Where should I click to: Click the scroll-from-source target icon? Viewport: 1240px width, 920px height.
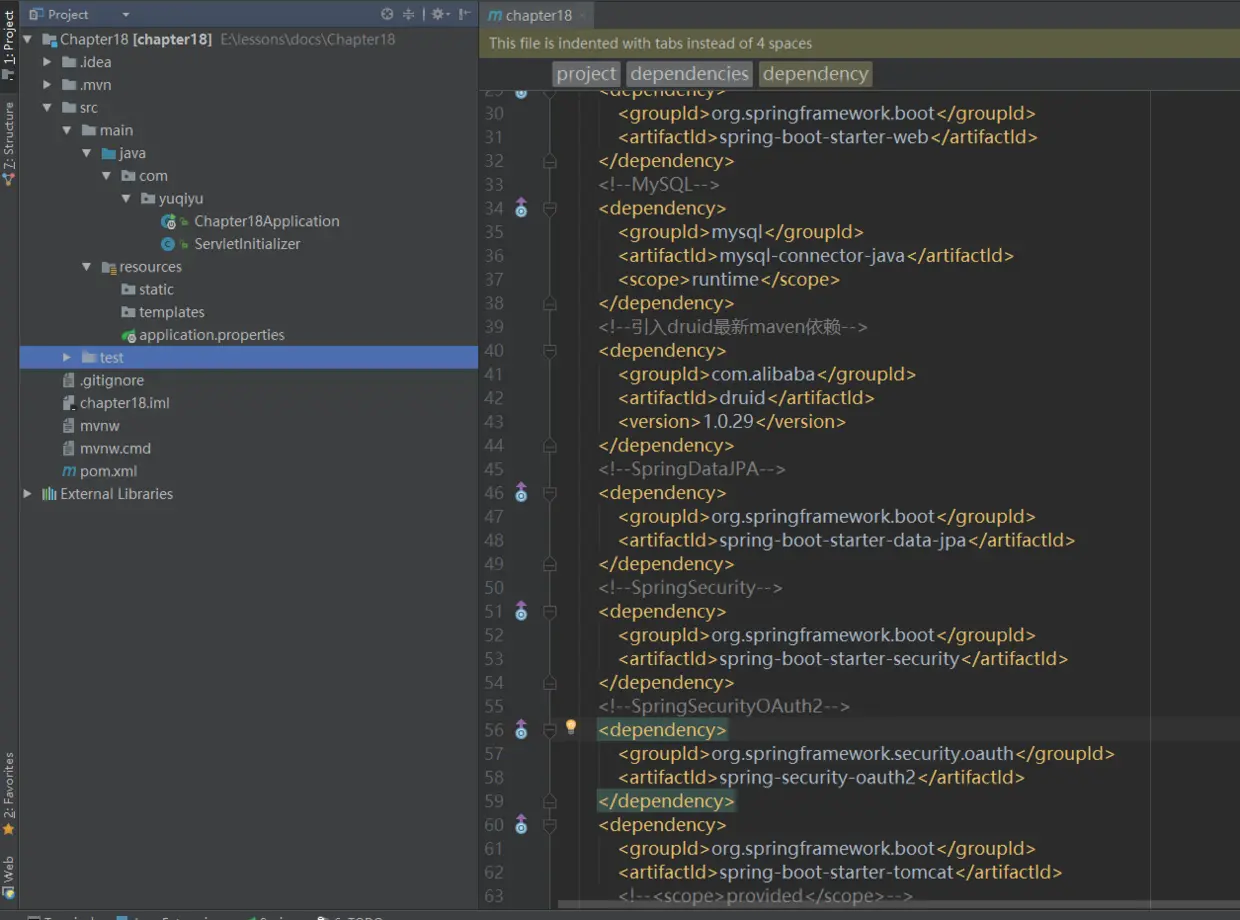[387, 14]
